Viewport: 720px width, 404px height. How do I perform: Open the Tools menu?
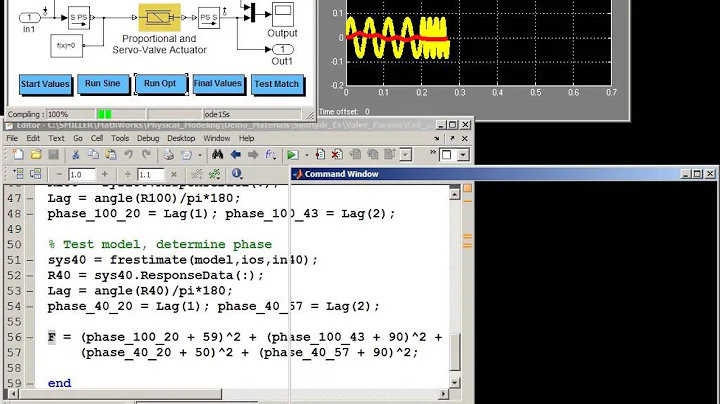coord(120,138)
